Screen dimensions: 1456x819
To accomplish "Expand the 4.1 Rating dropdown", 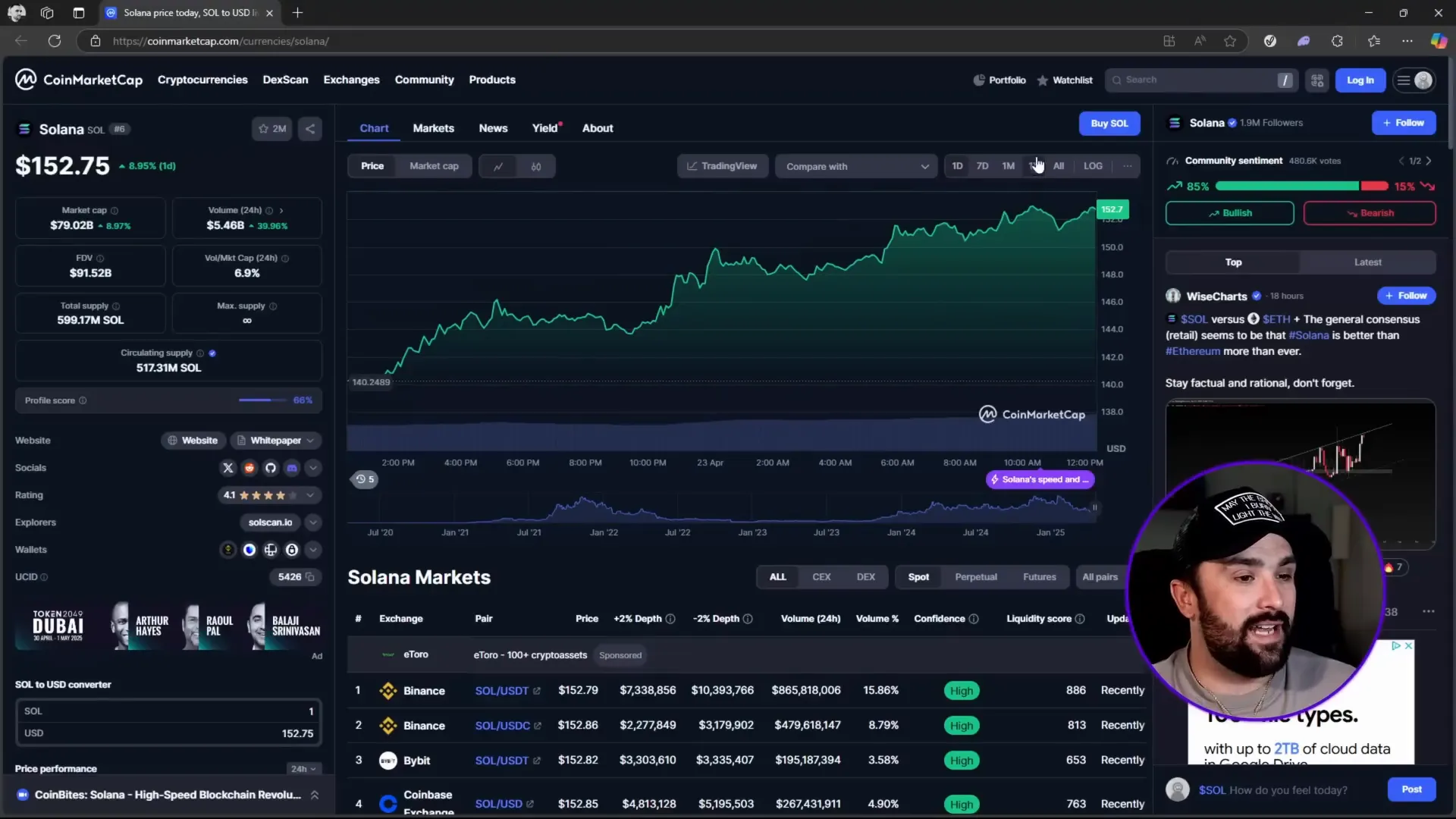I will click(269, 495).
